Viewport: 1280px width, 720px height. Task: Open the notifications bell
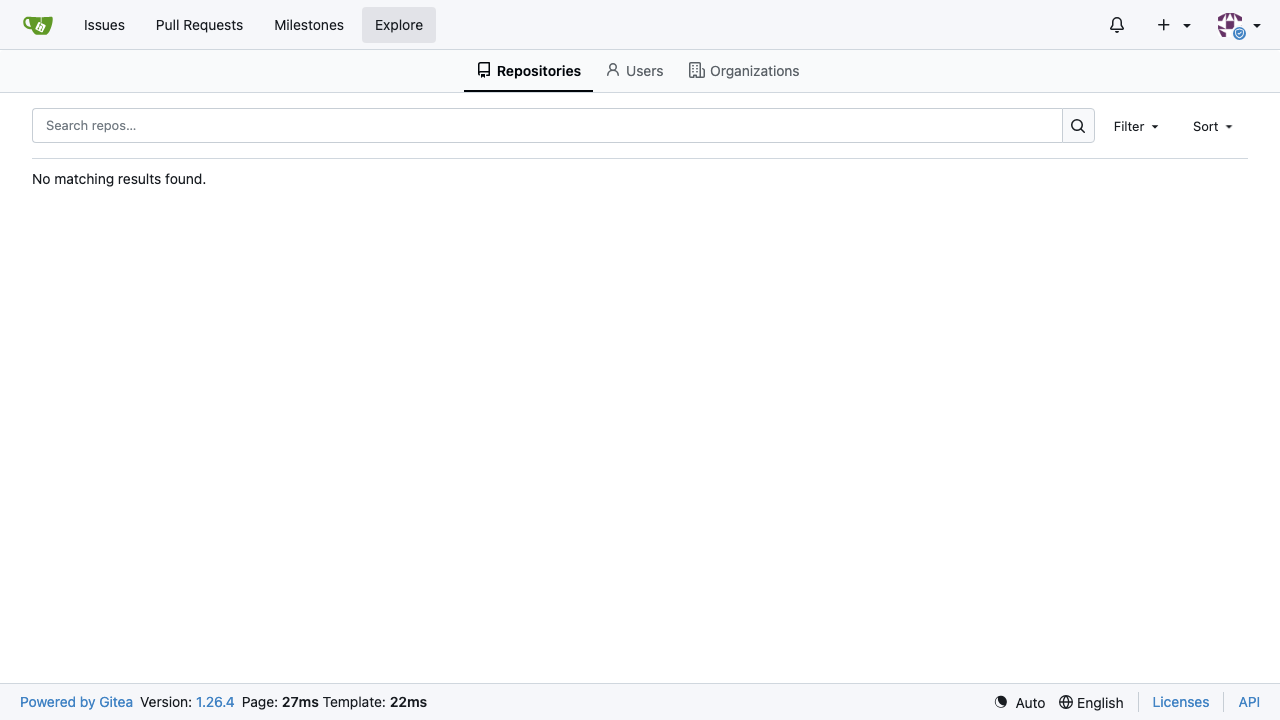1117,25
